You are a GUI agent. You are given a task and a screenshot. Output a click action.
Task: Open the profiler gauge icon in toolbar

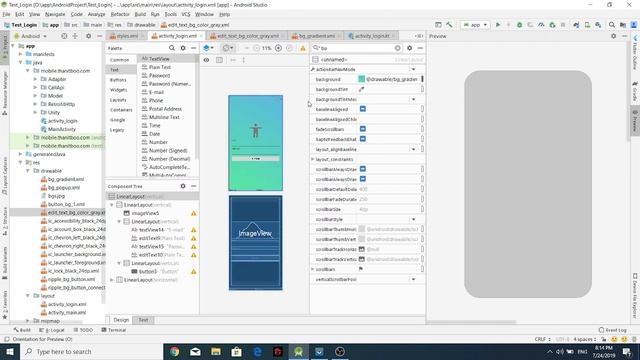tap(541, 25)
